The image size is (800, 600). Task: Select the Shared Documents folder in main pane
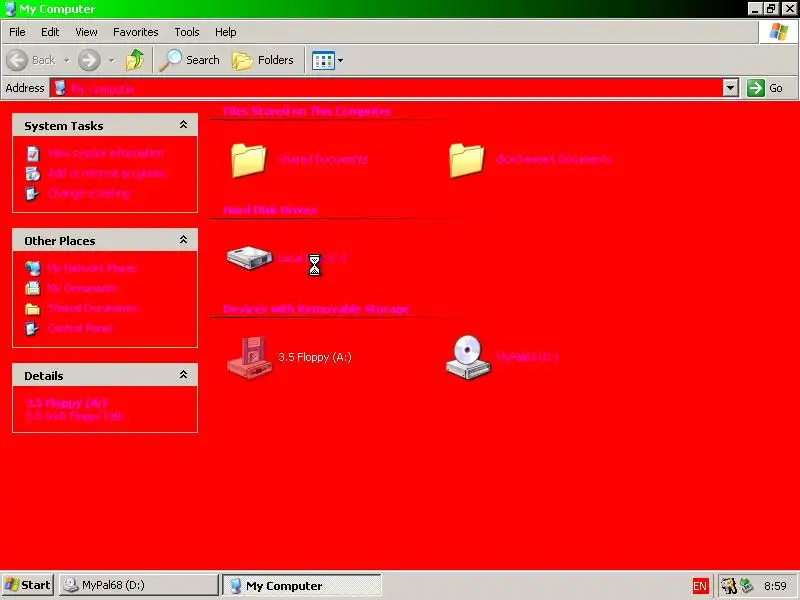[298, 160]
